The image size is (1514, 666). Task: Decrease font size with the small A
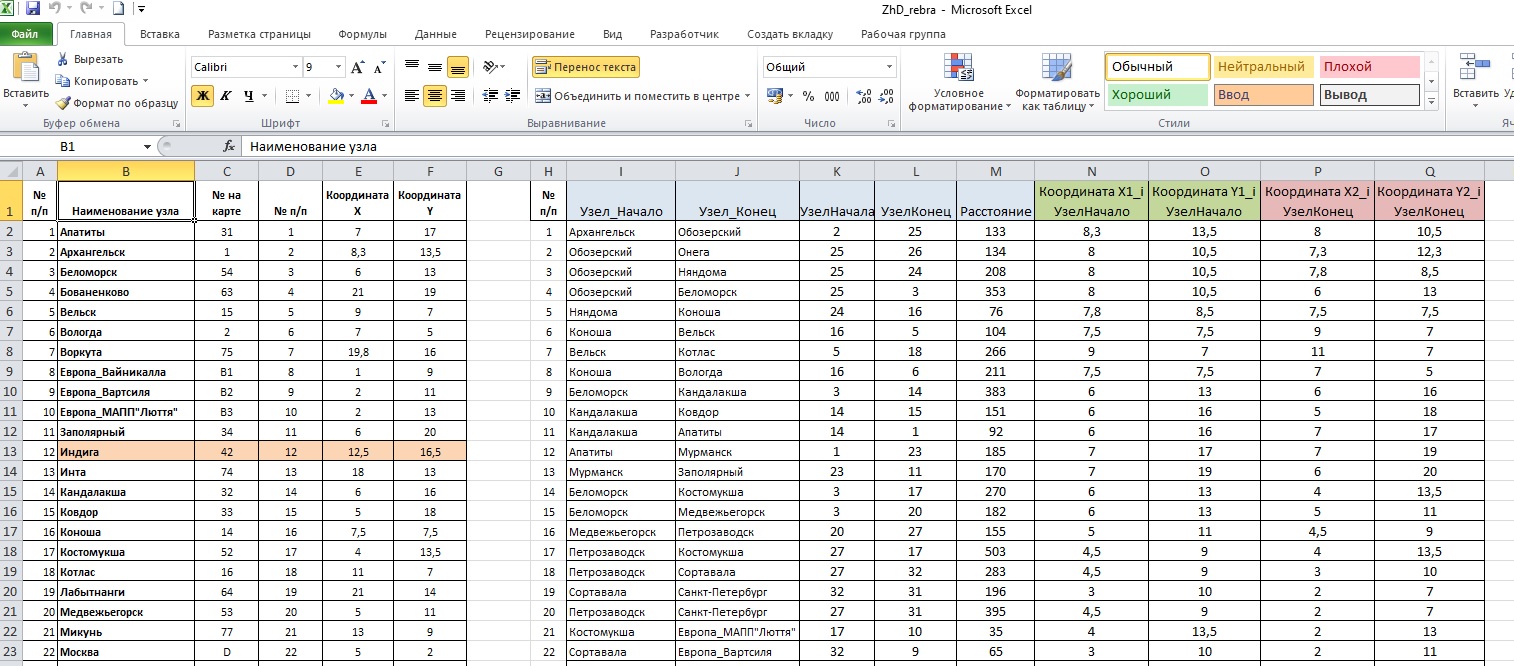379,67
